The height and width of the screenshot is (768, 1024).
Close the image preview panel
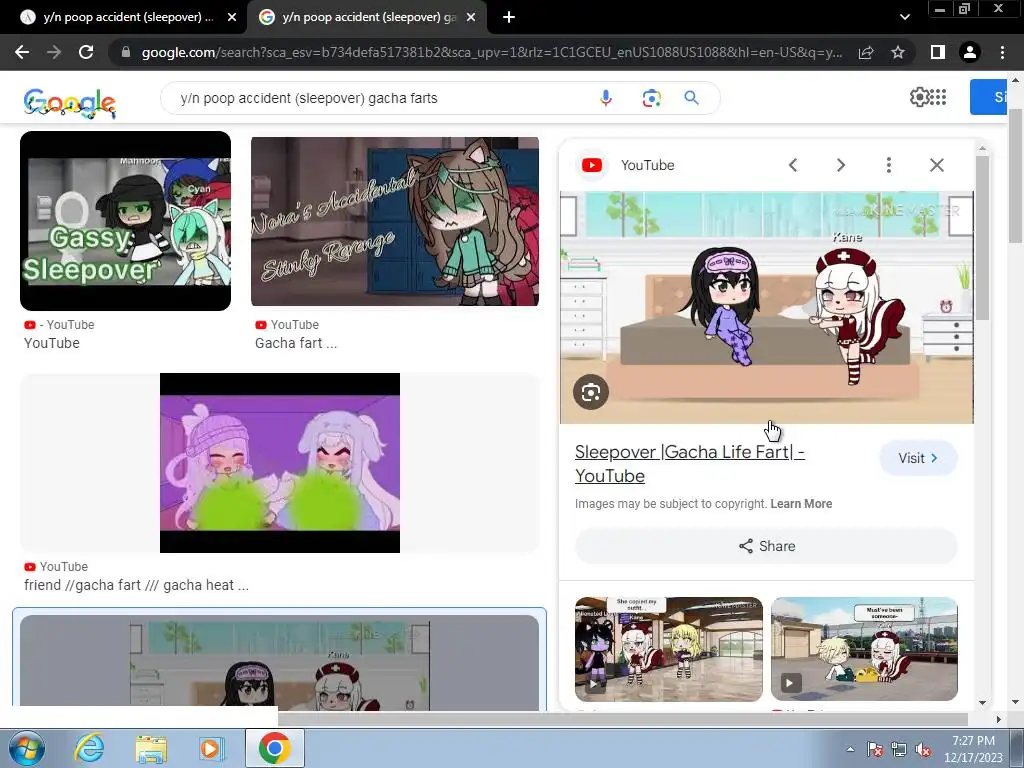pyautogui.click(x=936, y=165)
